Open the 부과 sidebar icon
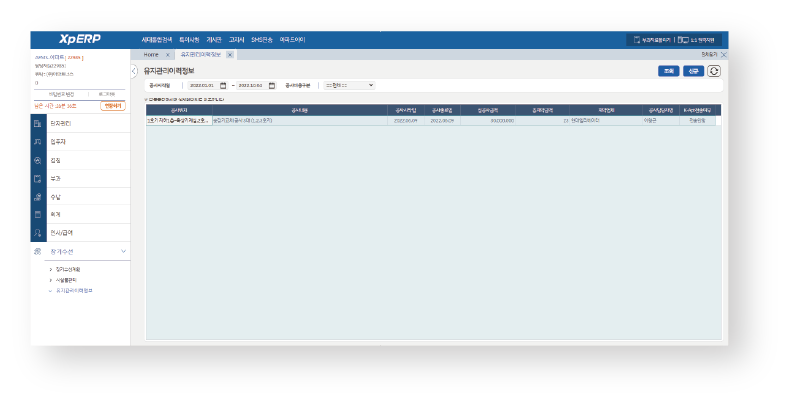The width and height of the screenshot is (790, 406). point(38,179)
